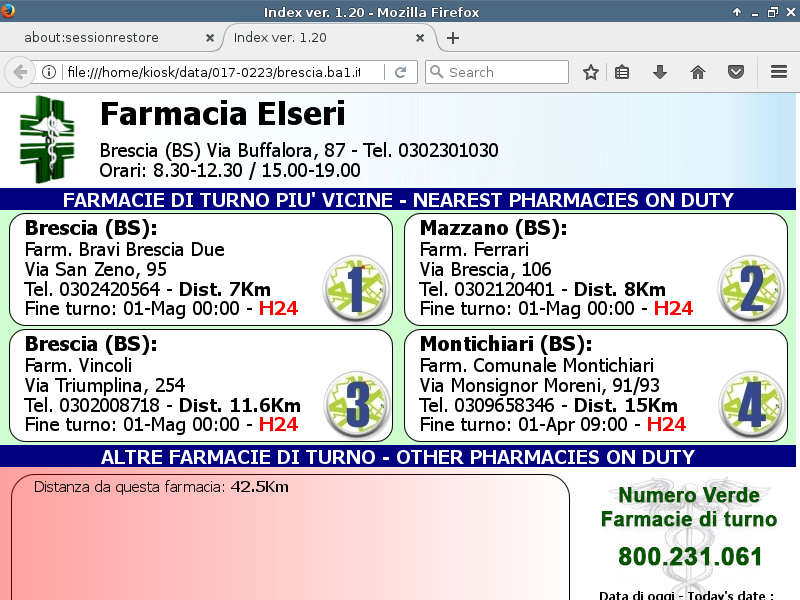Open the Pocket save icon

[x=736, y=72]
